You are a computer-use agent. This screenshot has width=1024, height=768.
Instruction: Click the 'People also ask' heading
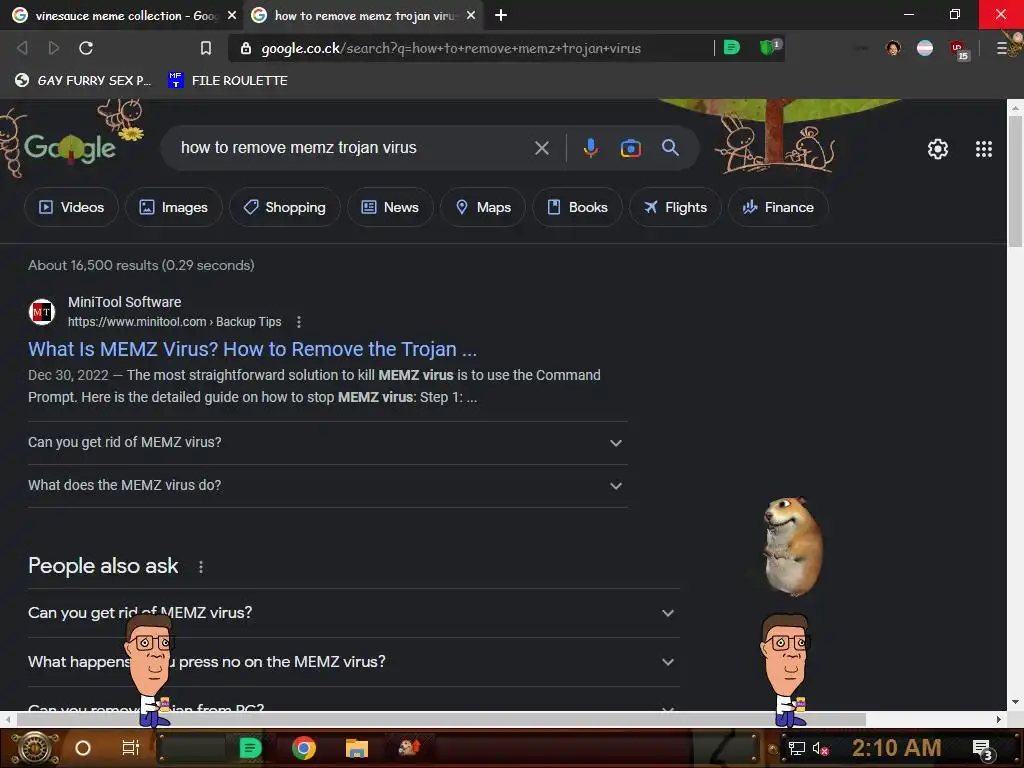[x=103, y=566]
